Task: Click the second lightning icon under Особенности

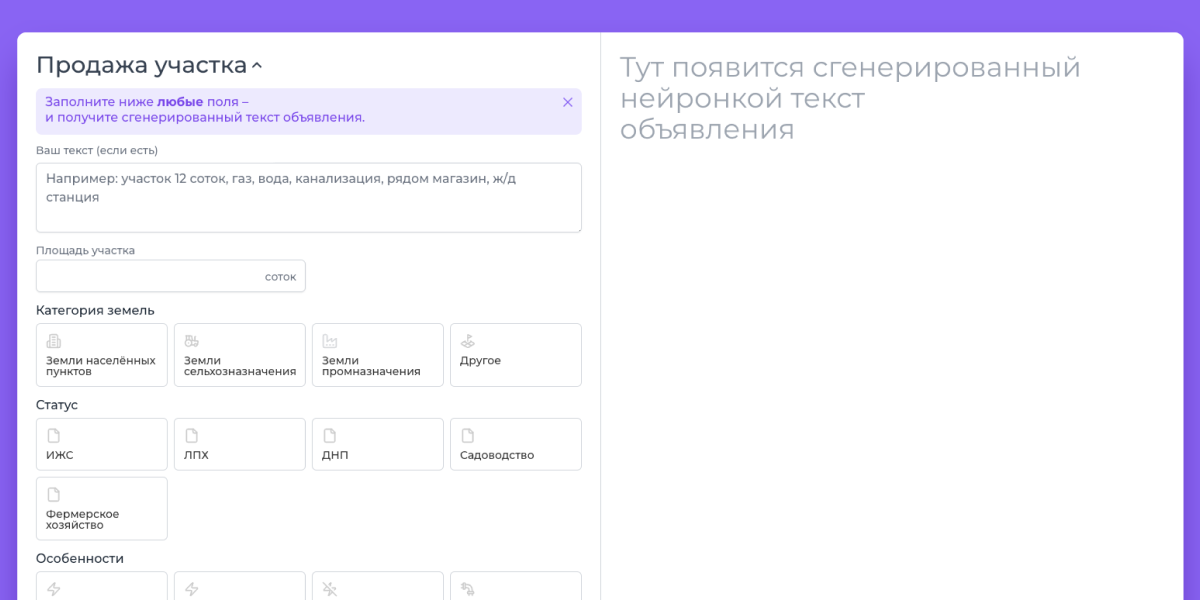Action: tap(192, 589)
